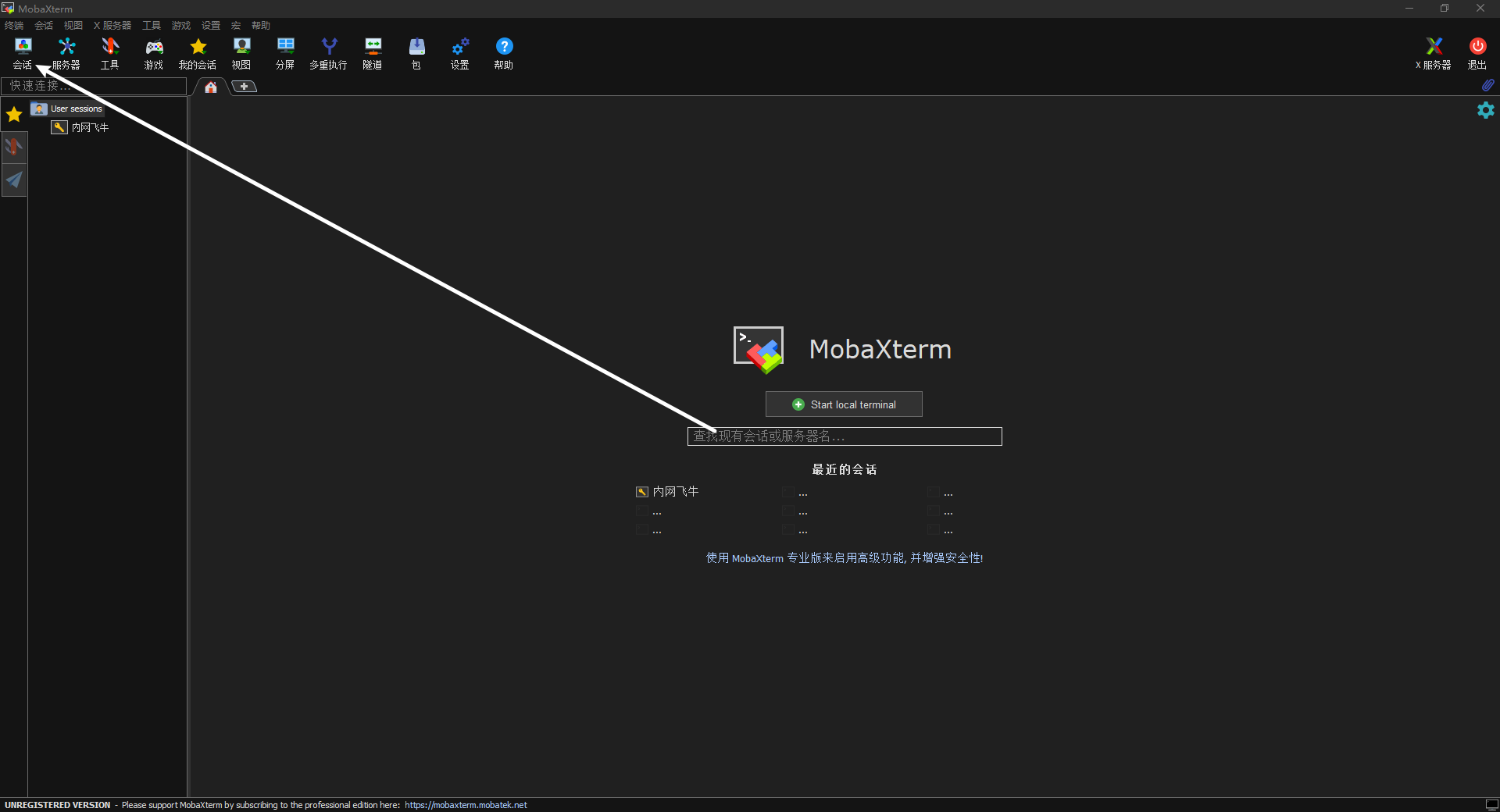Open the 视图 (View) toolbar icon
The width and height of the screenshot is (1500, 812).
(x=241, y=53)
